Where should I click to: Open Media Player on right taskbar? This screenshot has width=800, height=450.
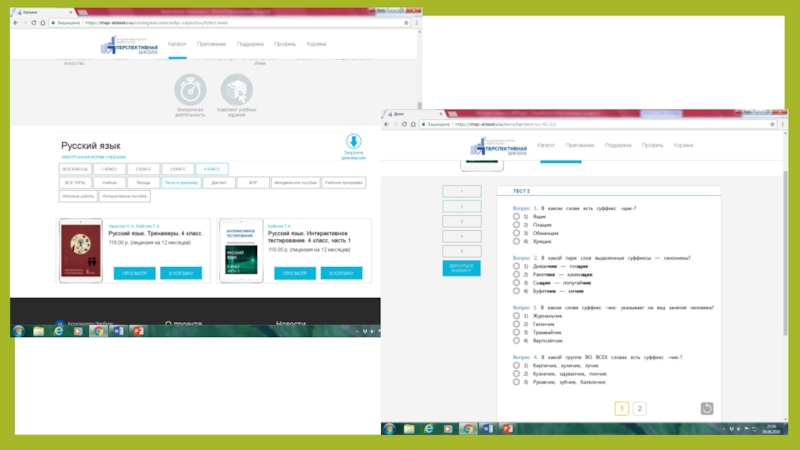448,429
